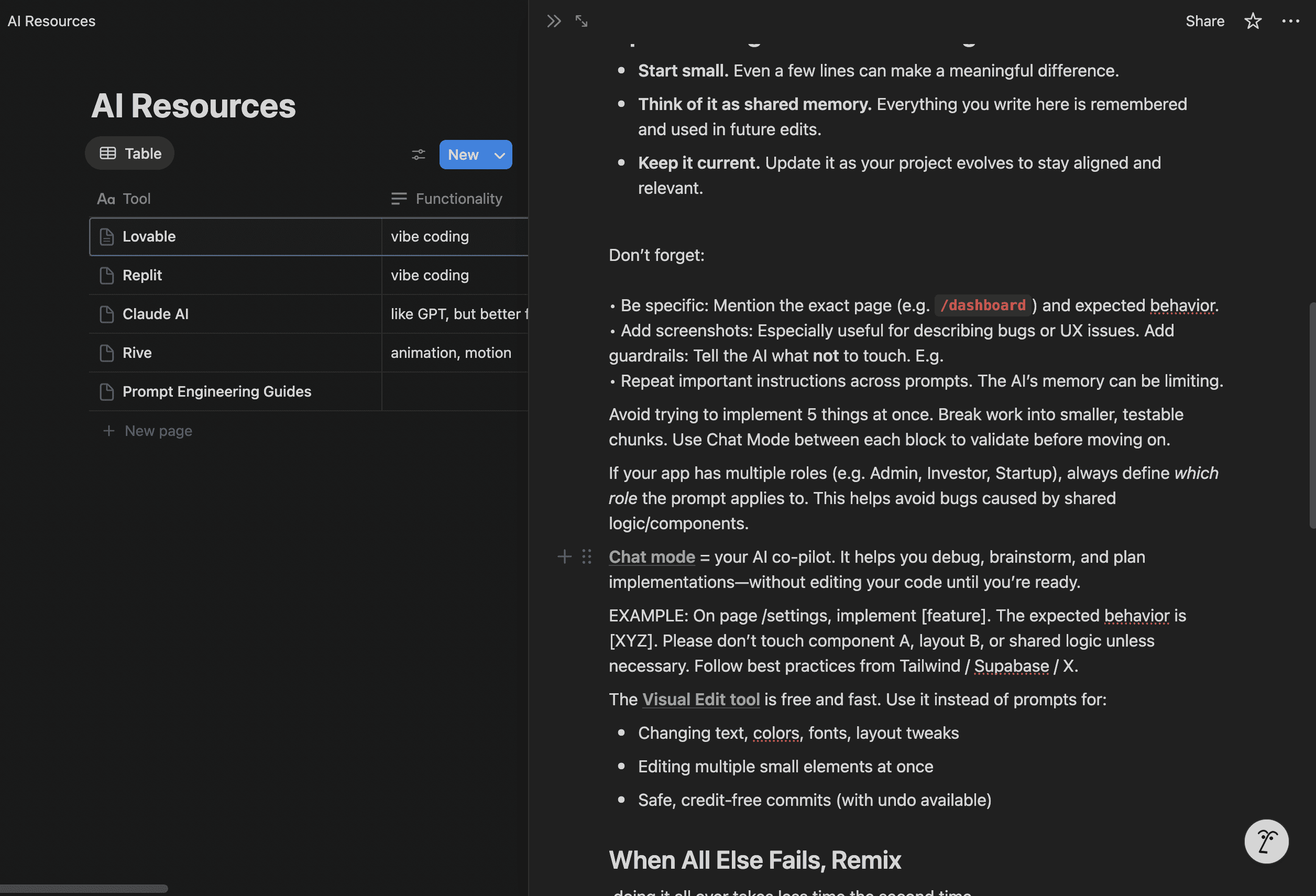
Task: Expand the dropdown arrow on the New button
Action: pos(499,155)
